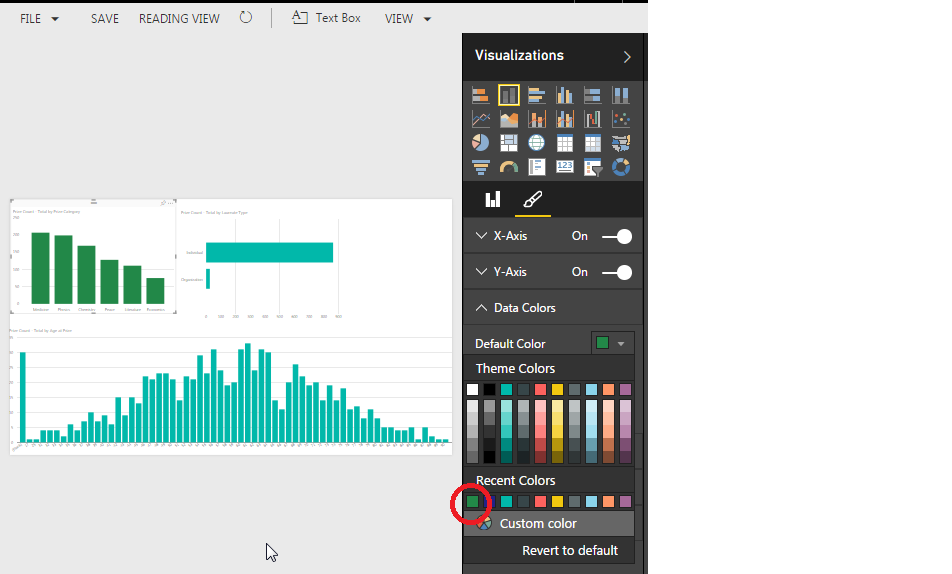Pick the treemap visualization
Image resolution: width=952 pixels, height=574 pixels.
point(509,143)
